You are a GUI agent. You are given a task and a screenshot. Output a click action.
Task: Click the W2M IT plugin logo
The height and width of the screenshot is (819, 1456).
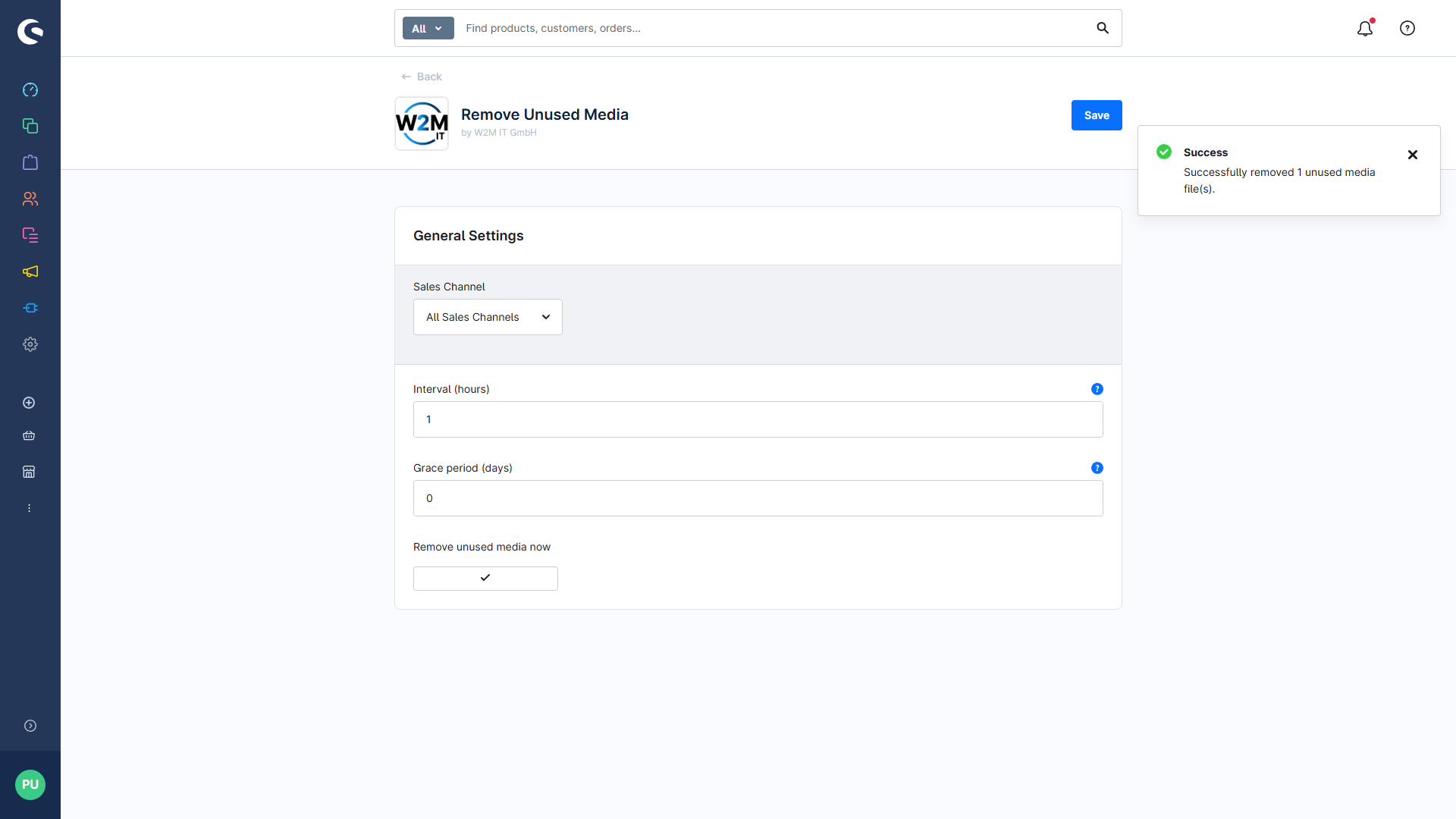(x=422, y=124)
